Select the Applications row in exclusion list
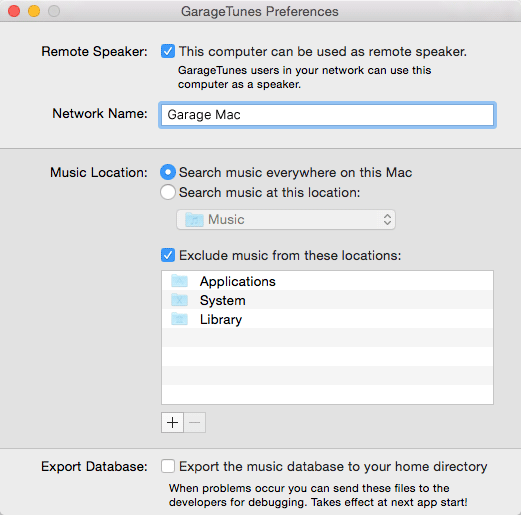 (327, 281)
